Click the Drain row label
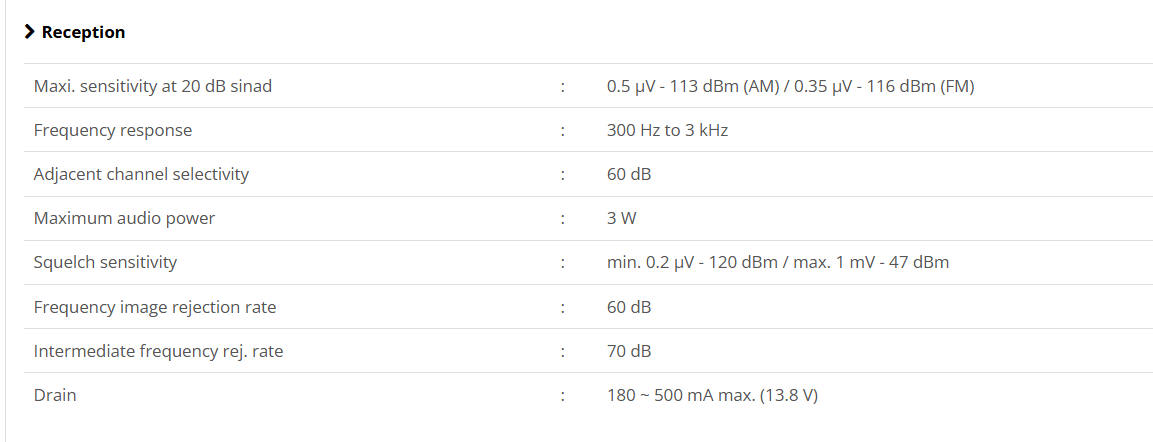 [55, 395]
